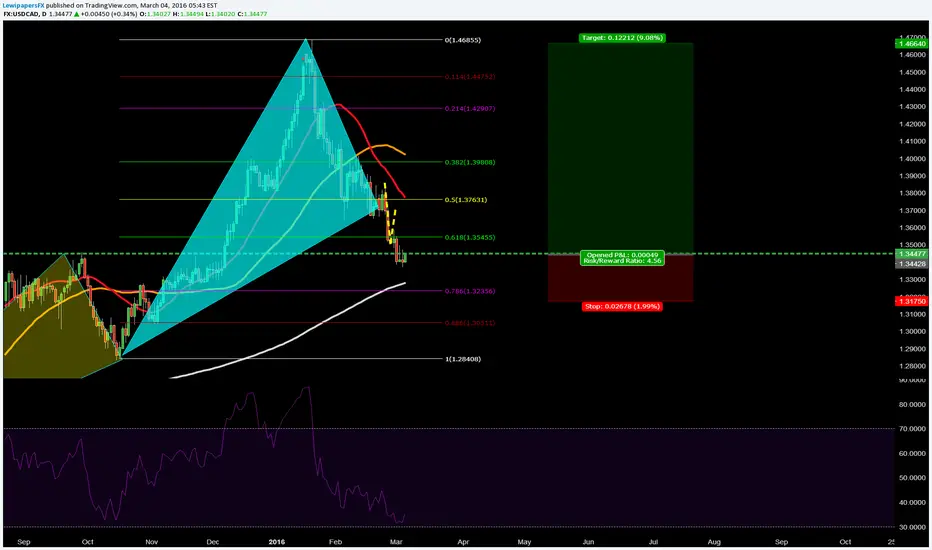This screenshot has width=932, height=550.
Task: Select the 0.786(1.32356) Fibonacci level label
Action: pos(470,291)
